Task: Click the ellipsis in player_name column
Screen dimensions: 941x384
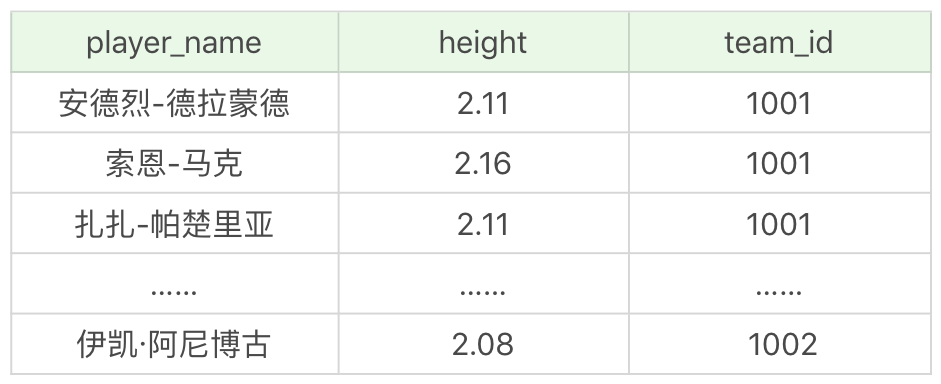Action: coord(174,292)
